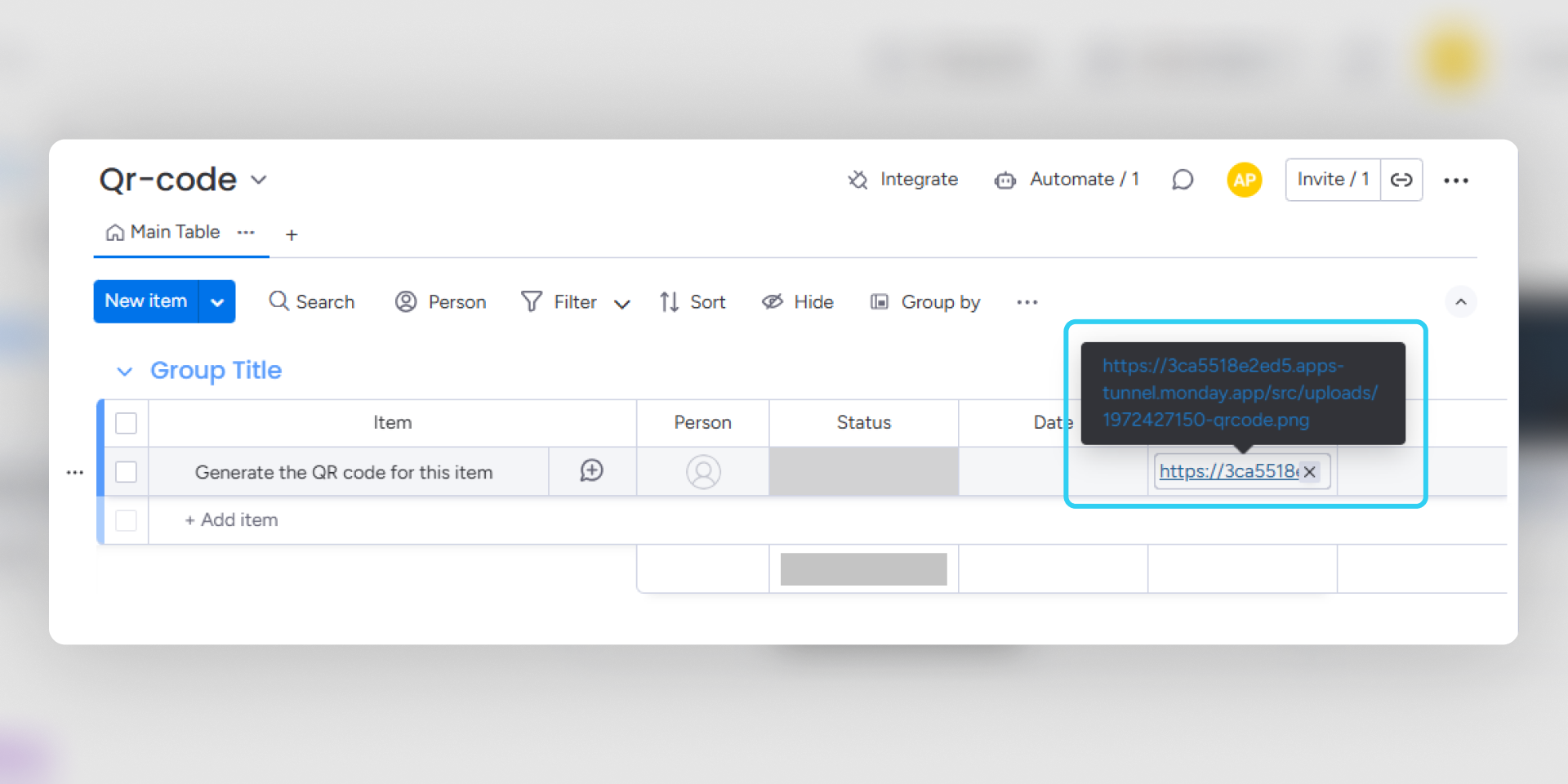Open row menu dots beside QR item
Image resolution: width=1568 pixels, height=784 pixels.
click(x=75, y=472)
